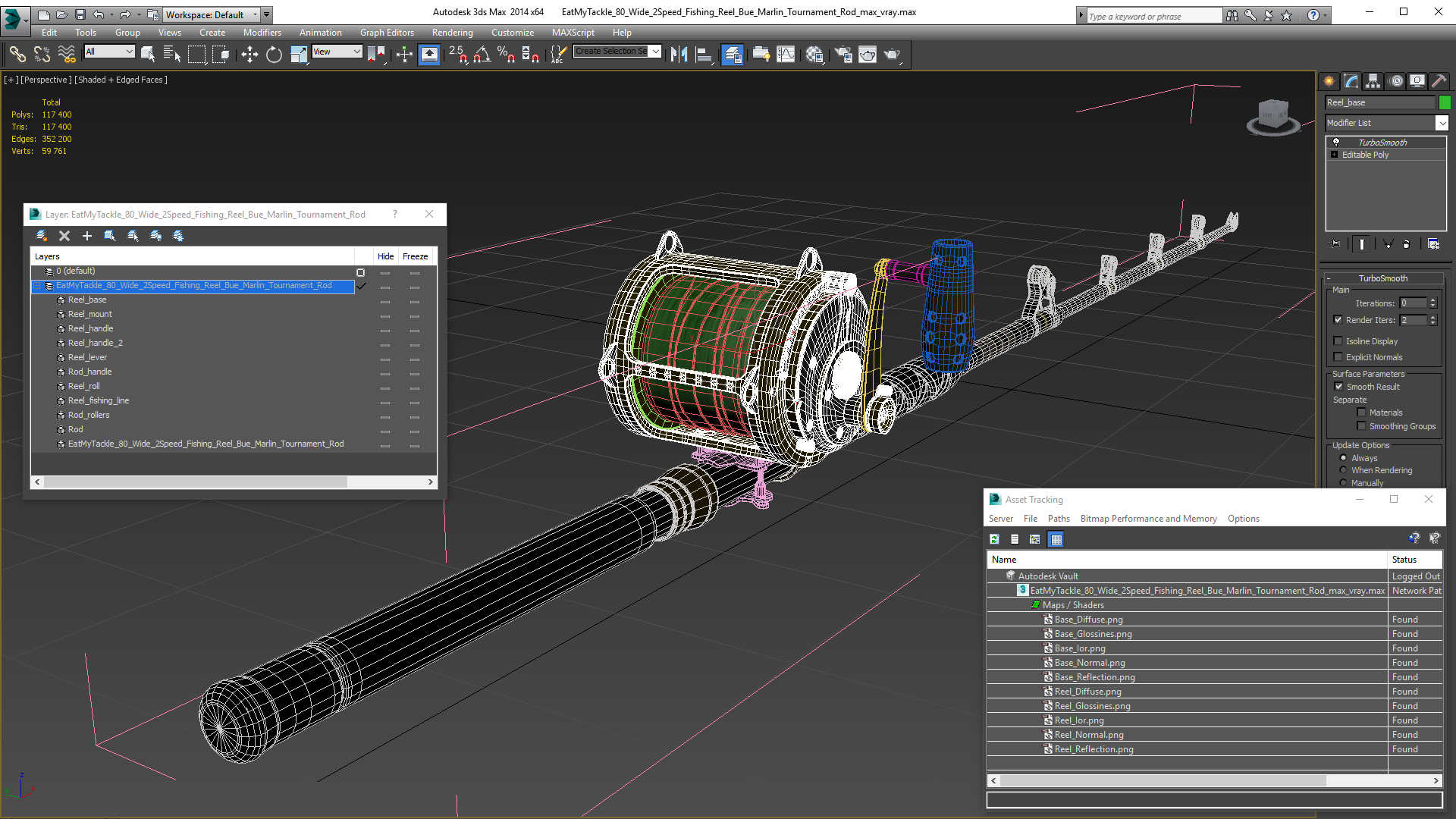Image resolution: width=1456 pixels, height=819 pixels.
Task: Open the Rendering menu
Action: pyautogui.click(x=452, y=33)
